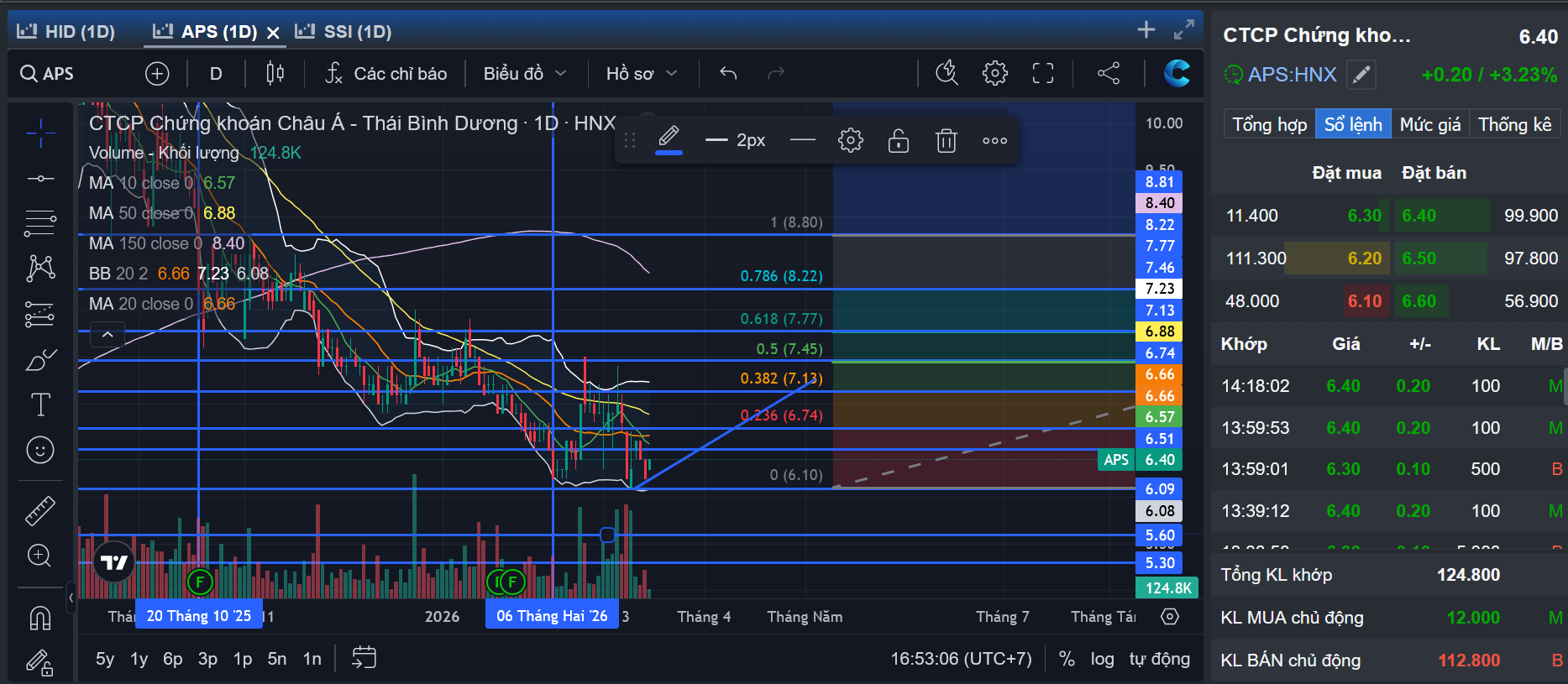This screenshot has width=1568, height=684.
Task: Edit the APS:HNX symbol with pencil icon
Action: pyautogui.click(x=1361, y=75)
